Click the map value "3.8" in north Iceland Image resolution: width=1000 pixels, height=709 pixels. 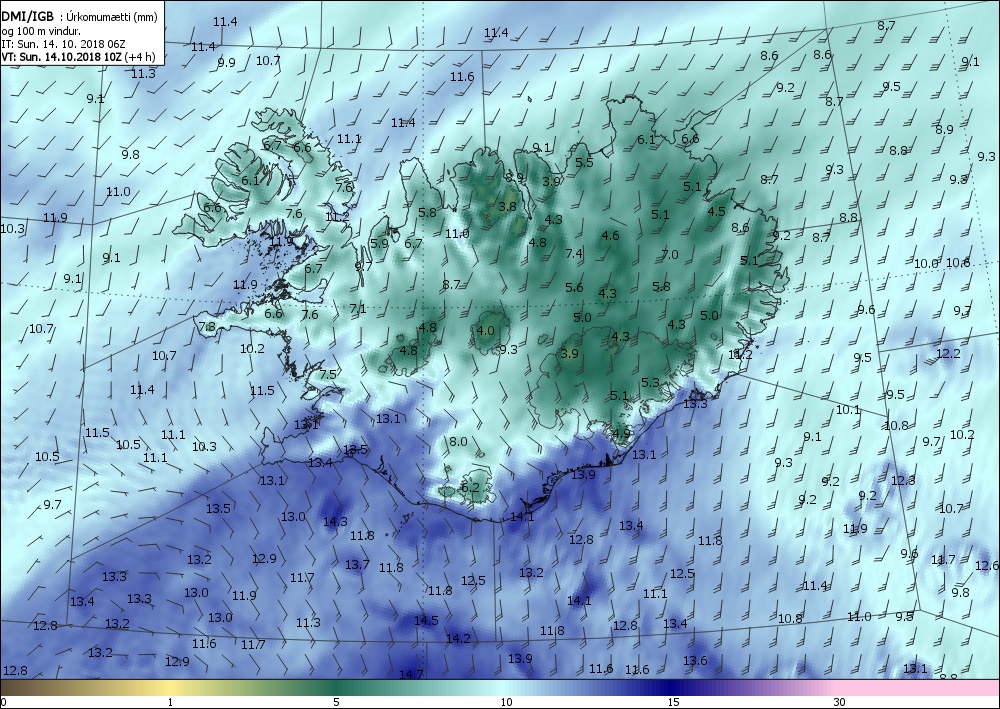click(x=507, y=206)
